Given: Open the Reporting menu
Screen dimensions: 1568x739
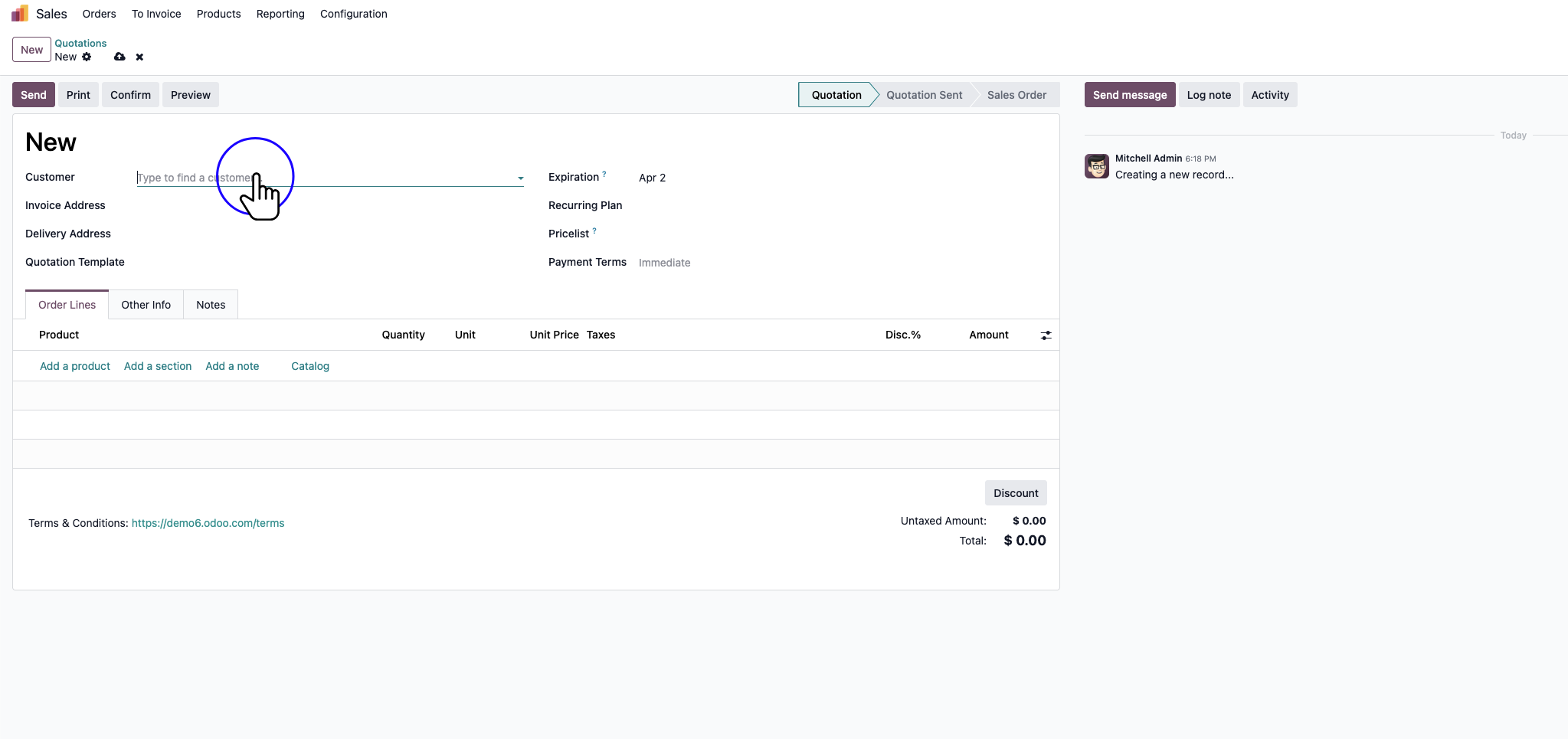Looking at the screenshot, I should (x=280, y=14).
